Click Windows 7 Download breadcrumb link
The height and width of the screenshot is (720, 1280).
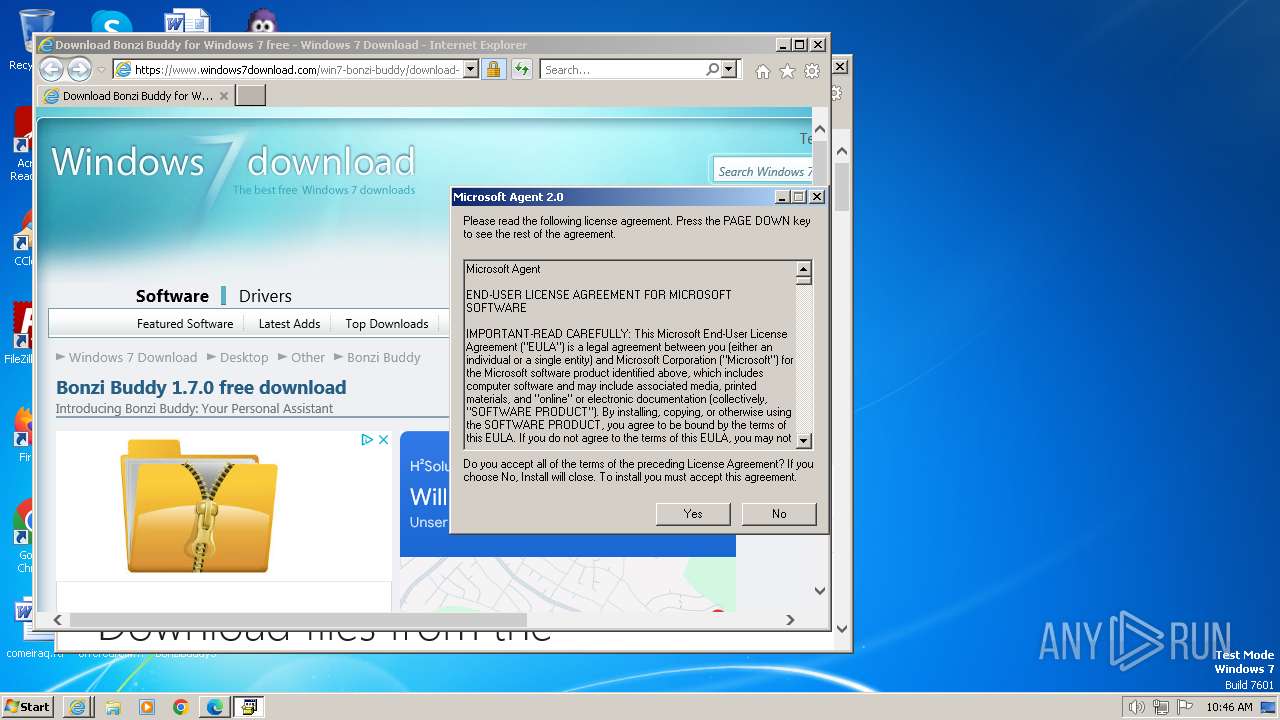point(133,357)
